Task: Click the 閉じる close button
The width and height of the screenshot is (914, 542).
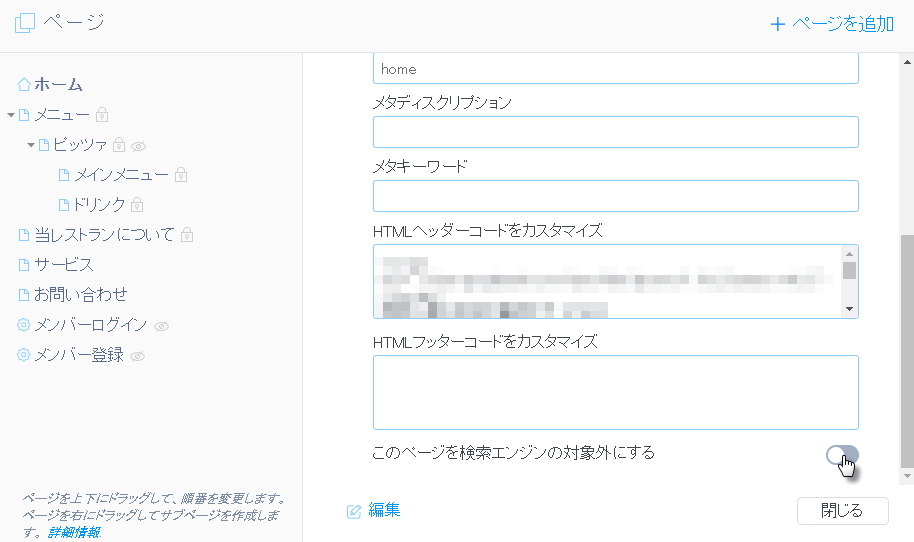Action: click(x=842, y=511)
